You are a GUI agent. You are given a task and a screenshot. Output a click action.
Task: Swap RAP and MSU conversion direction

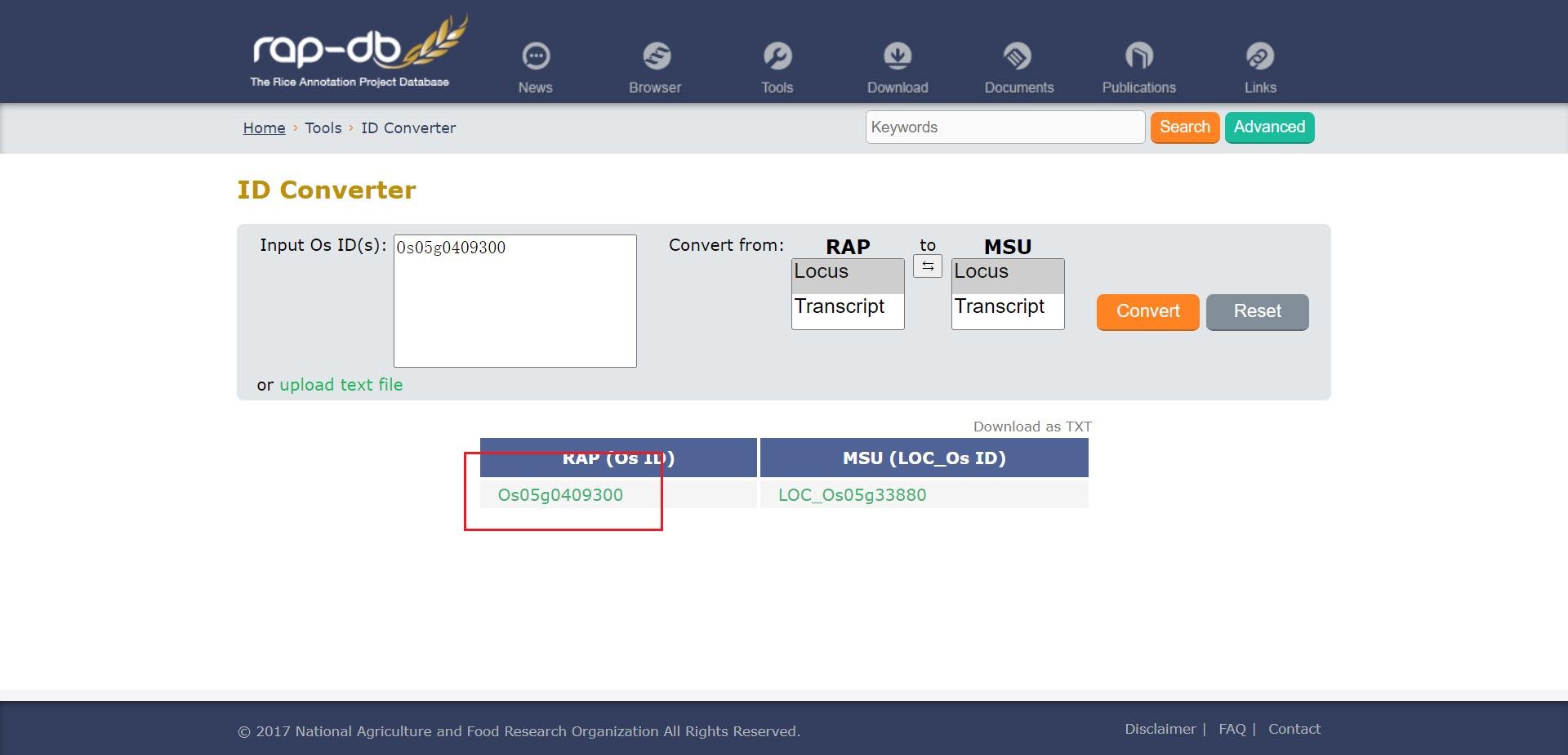coord(927,266)
